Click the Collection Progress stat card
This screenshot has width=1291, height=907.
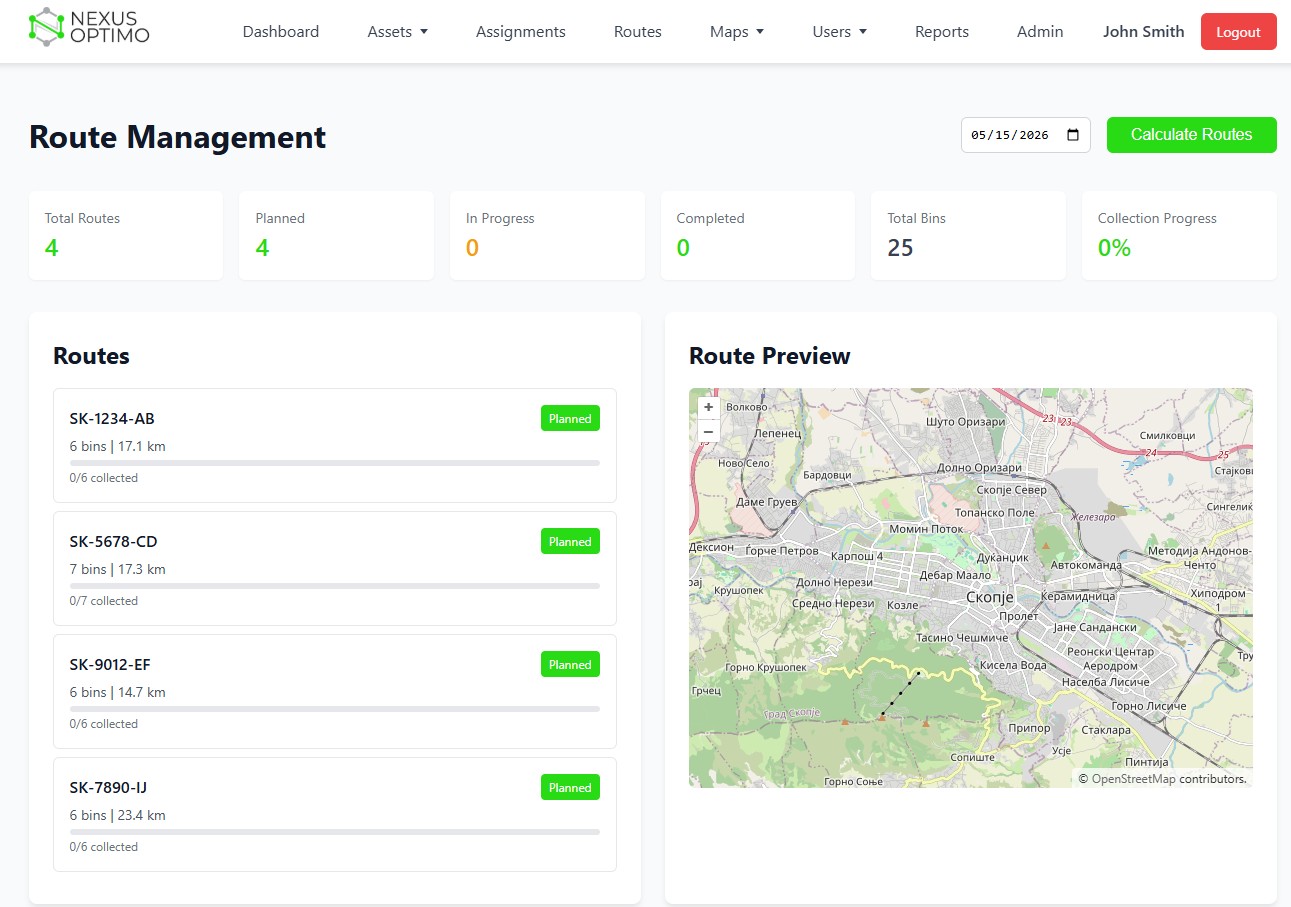[x=1179, y=236]
